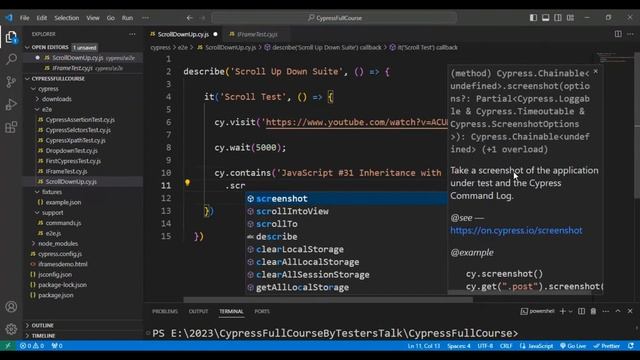Click the lightbulb code action icon
The image size is (640, 360).
coord(187,182)
